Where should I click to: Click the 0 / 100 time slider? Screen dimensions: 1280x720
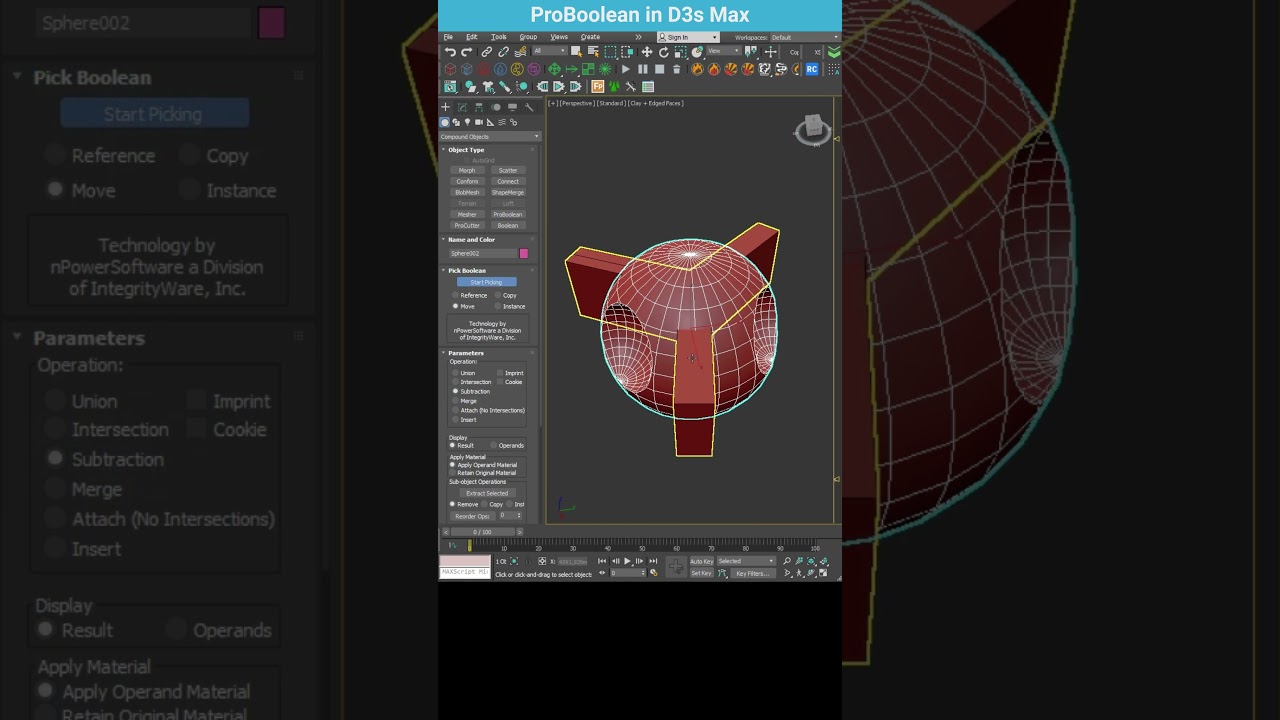pos(483,532)
